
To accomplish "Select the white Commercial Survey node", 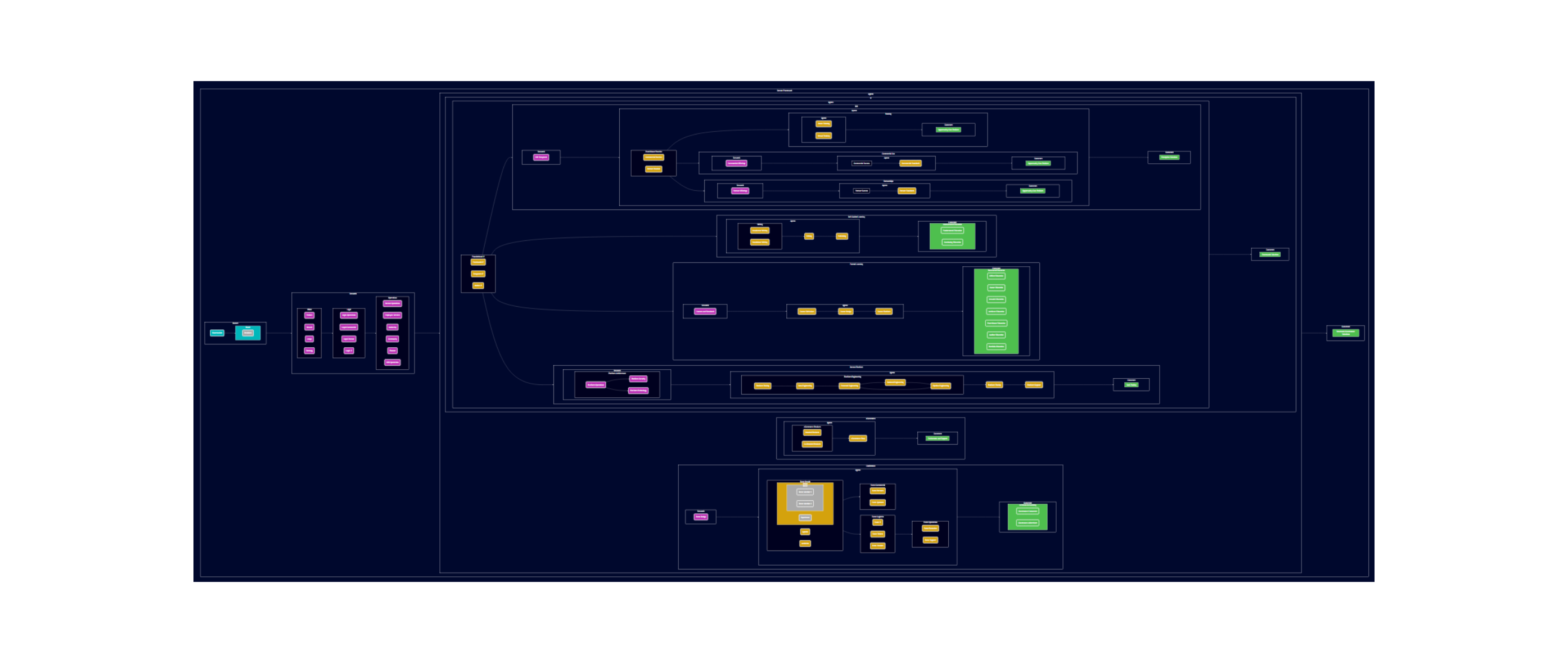I will coord(861,163).
